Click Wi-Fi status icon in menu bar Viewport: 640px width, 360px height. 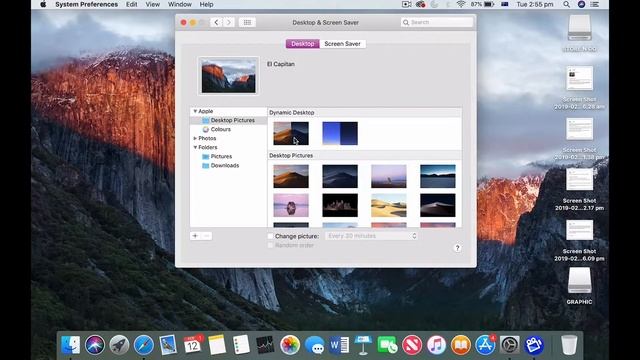(461, 4)
